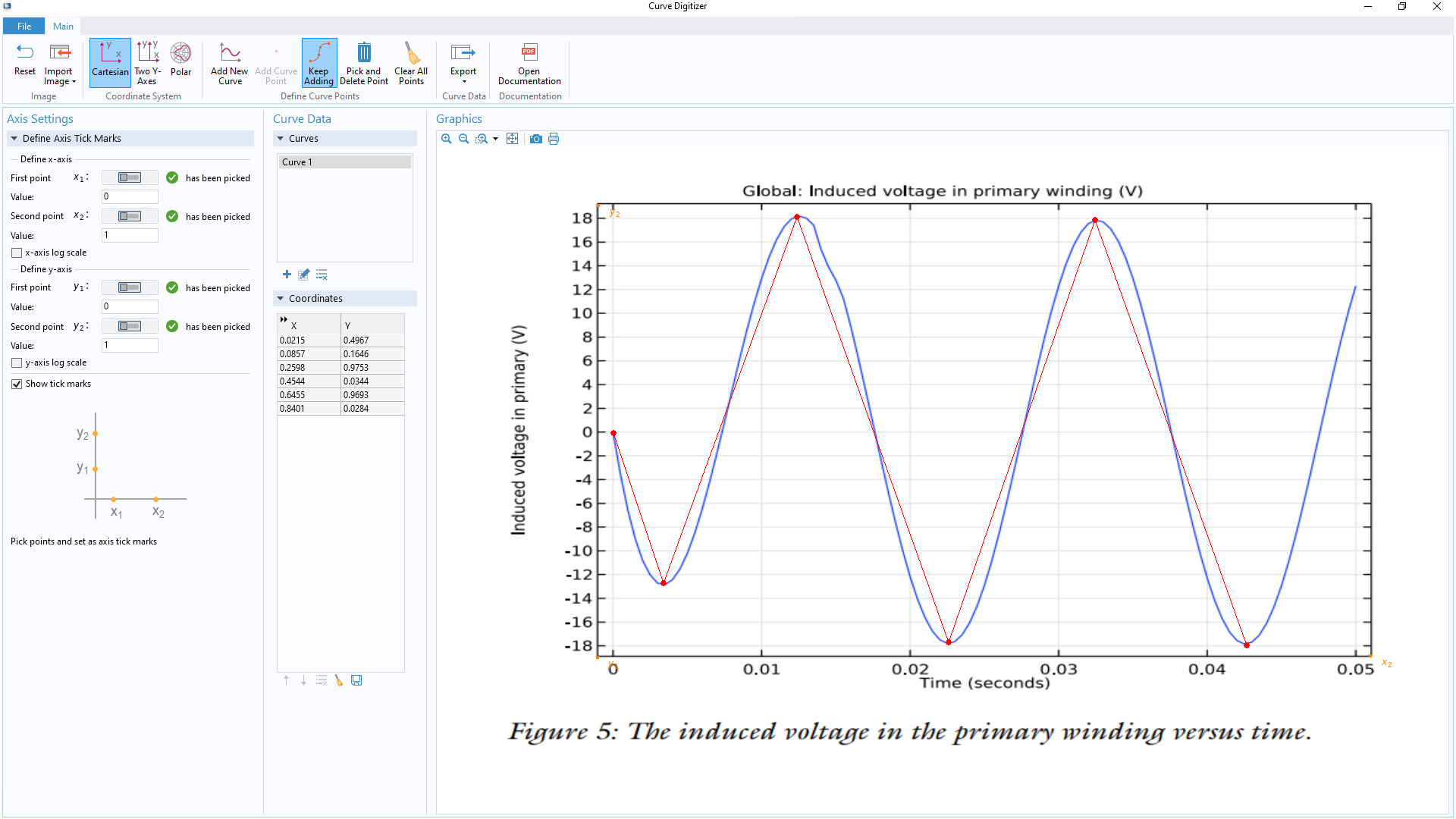Collapse the Coordinates section
1456x819 pixels.
(x=281, y=299)
